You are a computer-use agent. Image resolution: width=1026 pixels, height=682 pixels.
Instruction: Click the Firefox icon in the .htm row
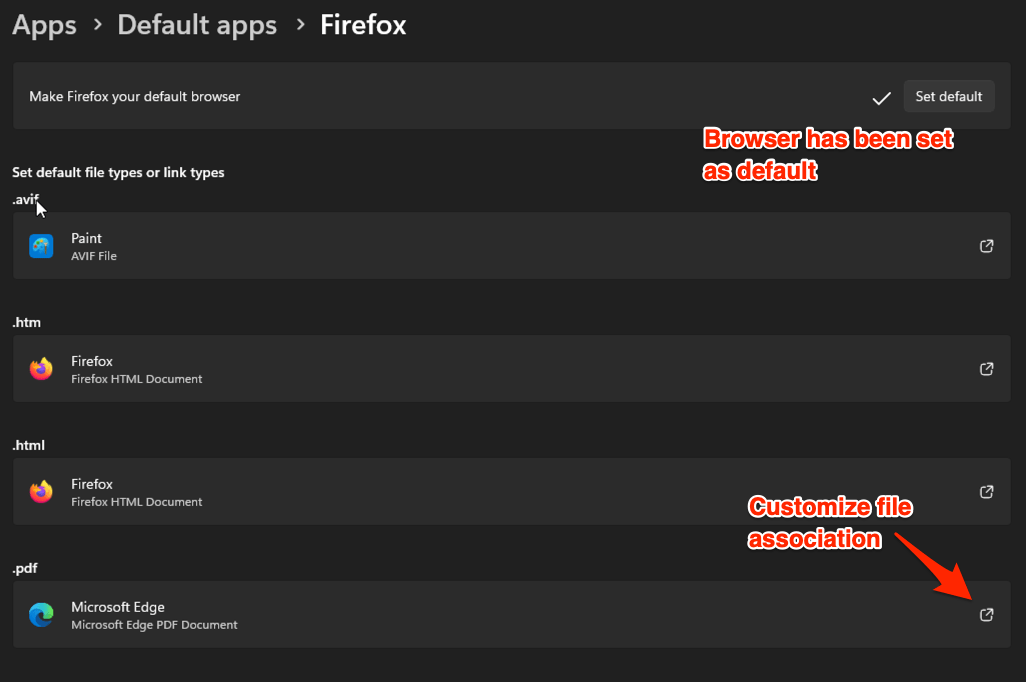40,368
